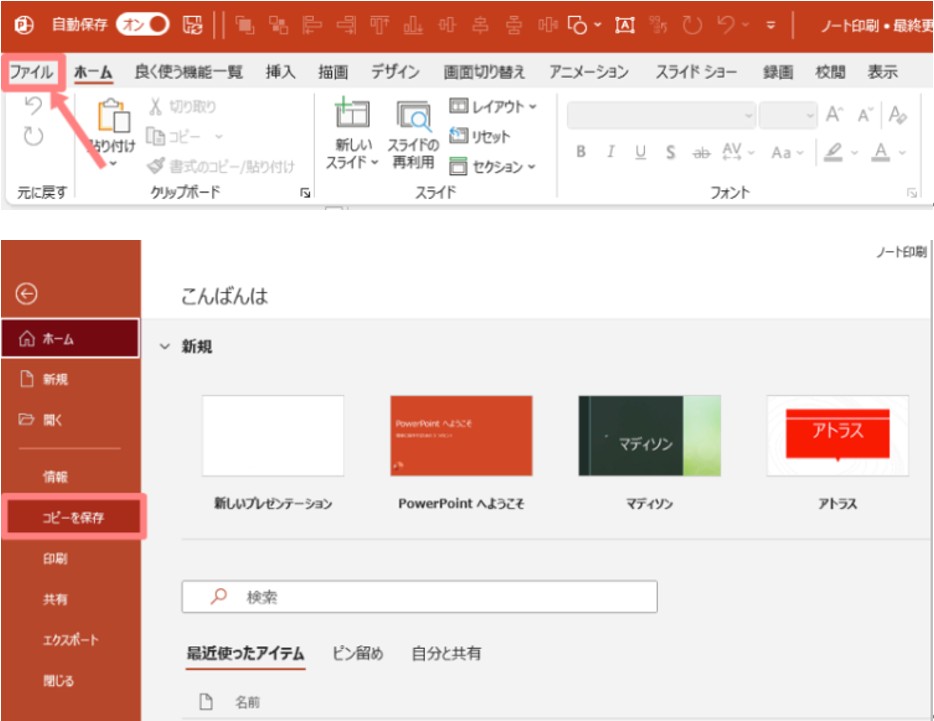
Task: Click the 新しいスライド icon
Action: 352,117
